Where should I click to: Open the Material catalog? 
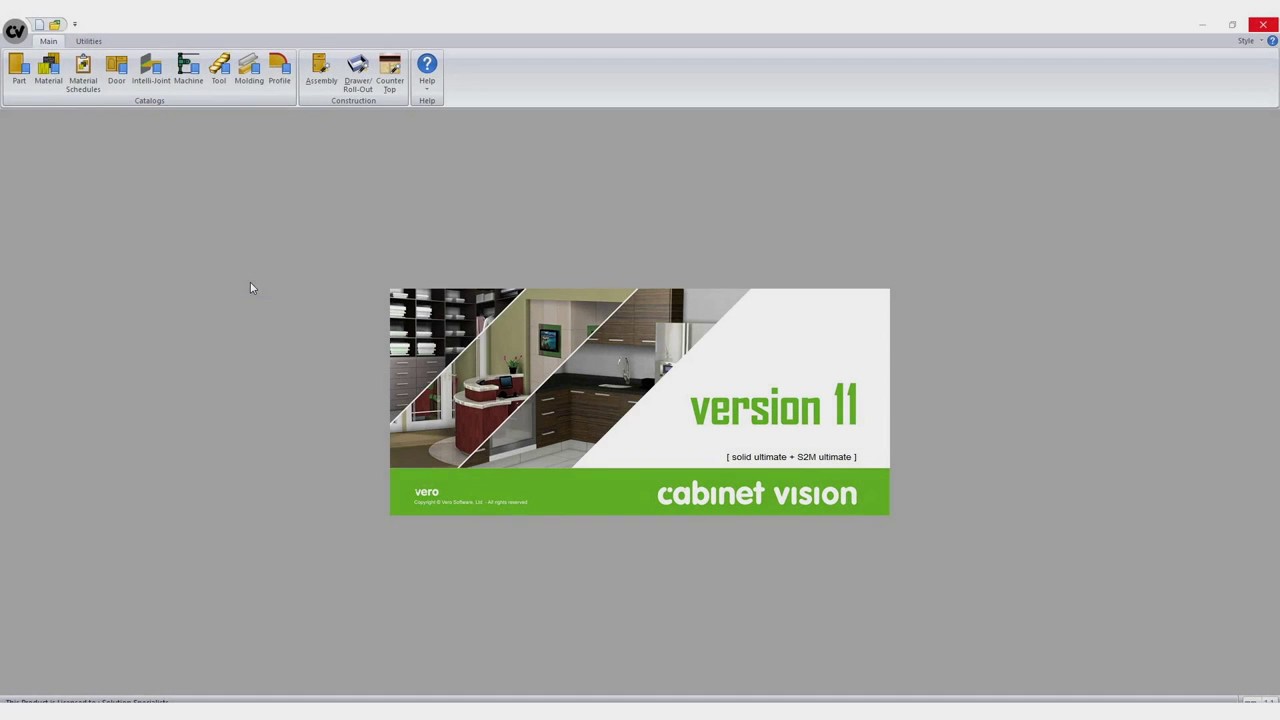[48, 70]
